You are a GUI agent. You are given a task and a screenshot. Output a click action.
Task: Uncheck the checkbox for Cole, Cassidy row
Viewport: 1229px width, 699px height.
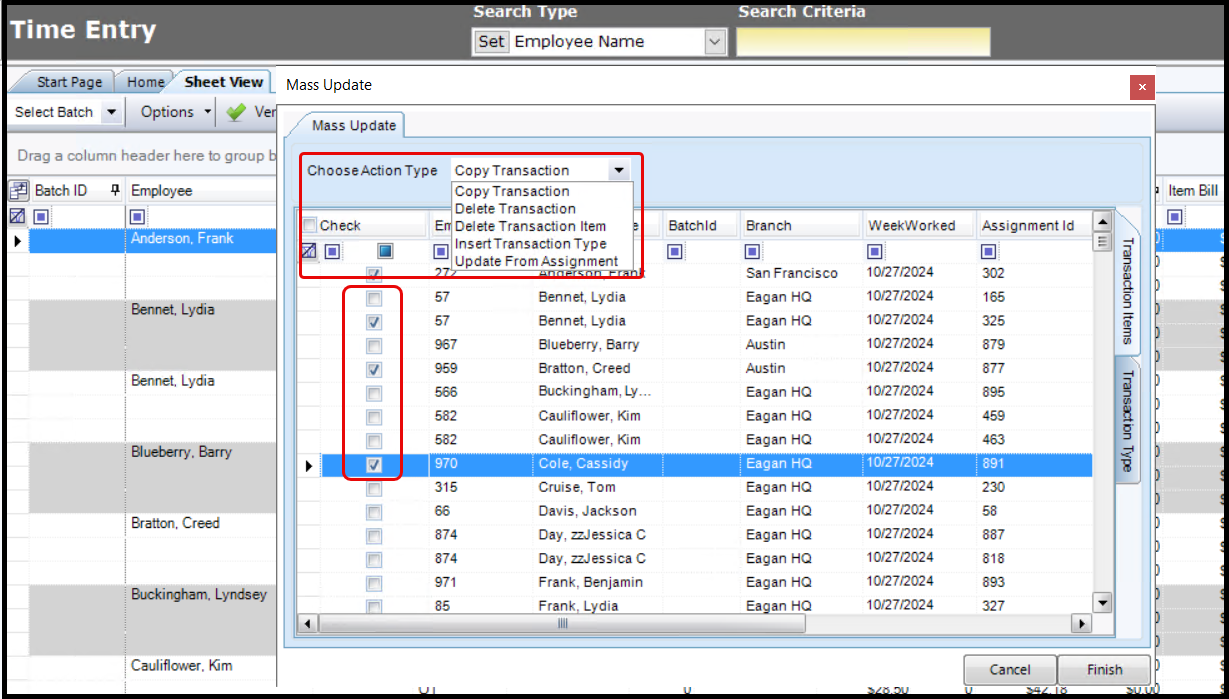[x=374, y=465]
